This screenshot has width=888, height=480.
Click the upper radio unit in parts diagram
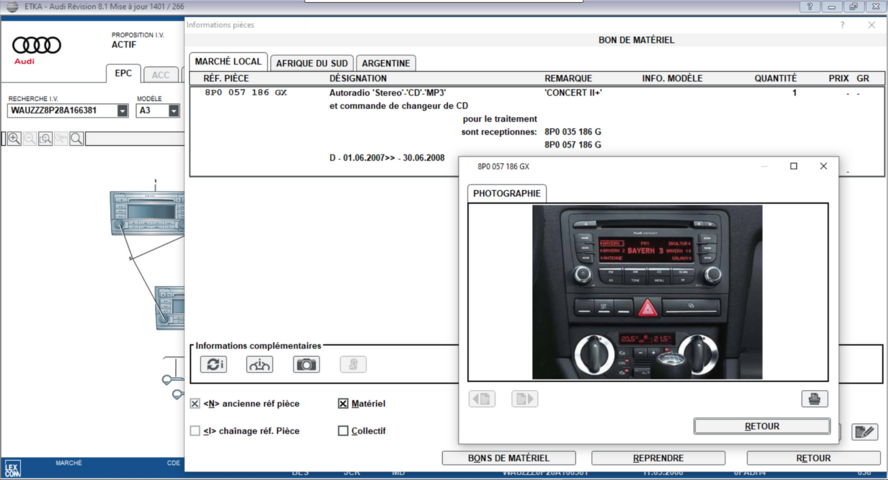[x=147, y=213]
